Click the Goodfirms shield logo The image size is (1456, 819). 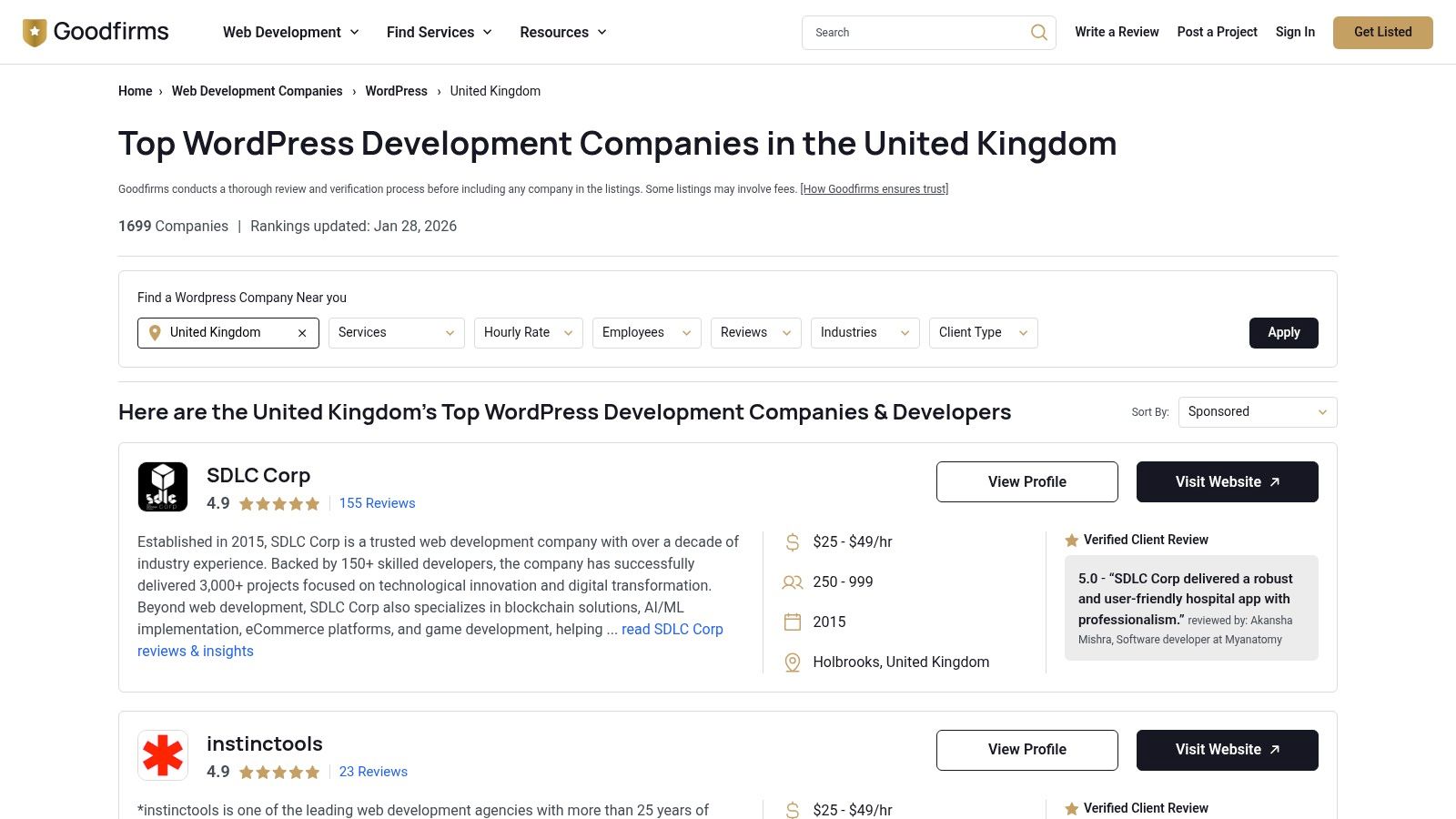[x=35, y=31]
